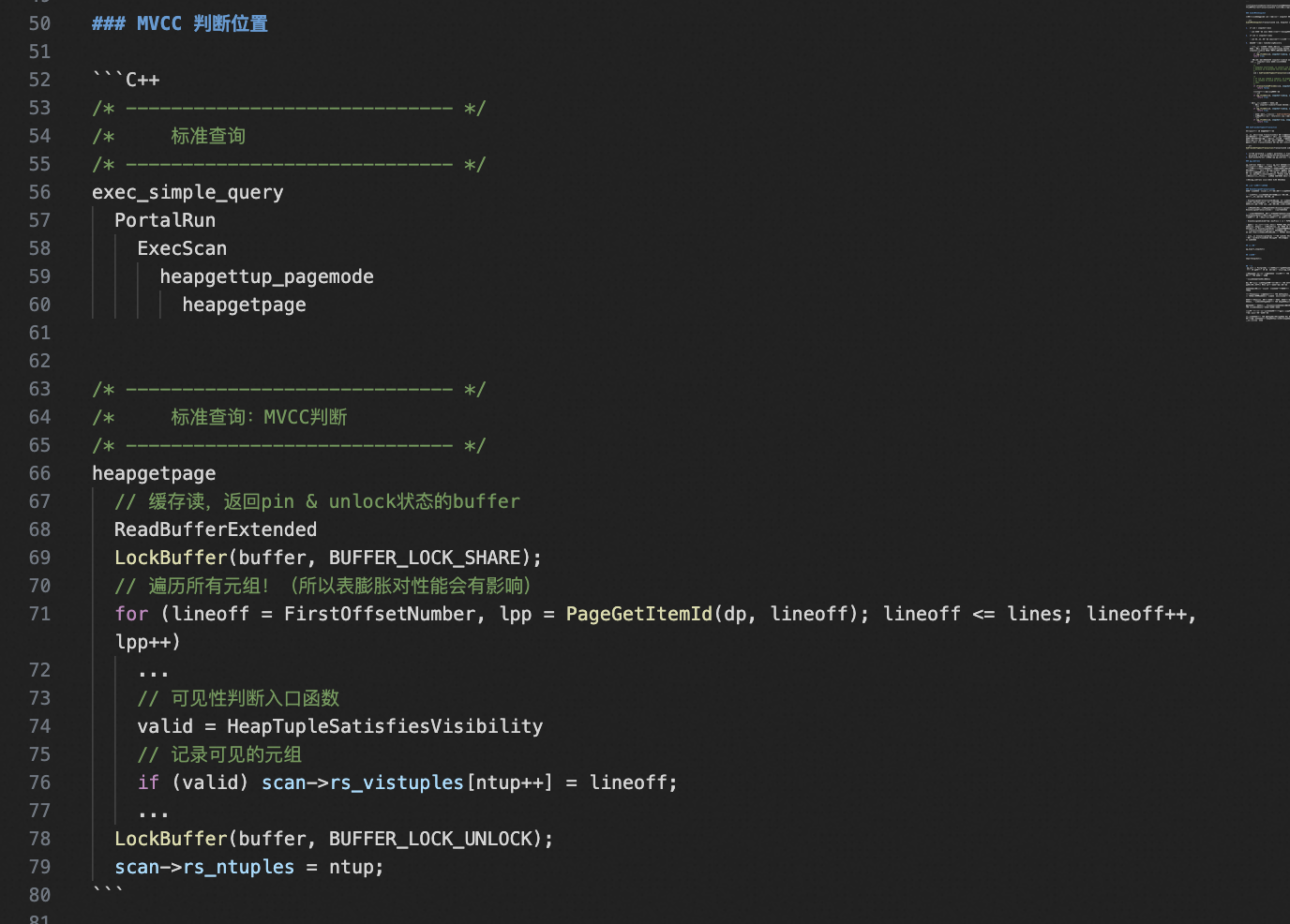Click LockBuffer on line 69

(171, 558)
